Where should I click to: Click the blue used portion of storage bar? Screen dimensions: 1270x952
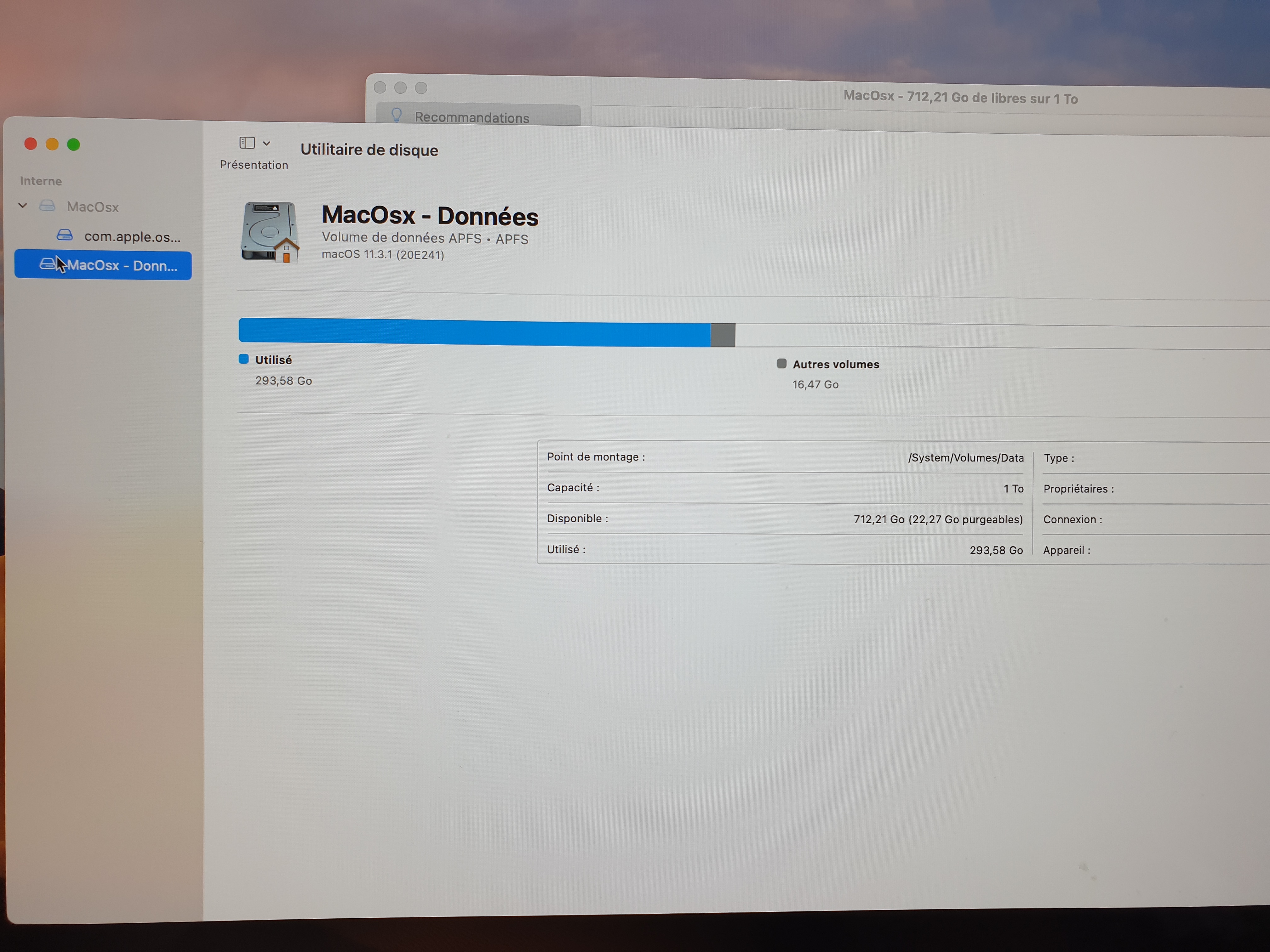[x=474, y=333]
